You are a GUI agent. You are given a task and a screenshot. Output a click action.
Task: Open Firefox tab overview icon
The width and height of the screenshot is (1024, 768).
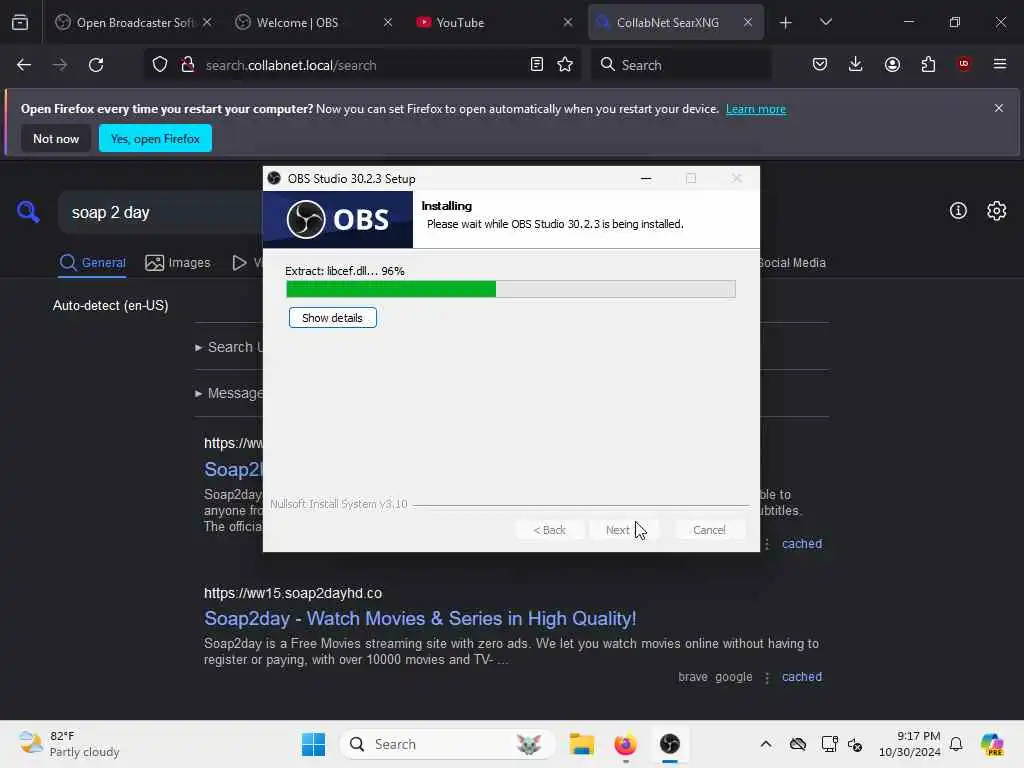pos(20,22)
